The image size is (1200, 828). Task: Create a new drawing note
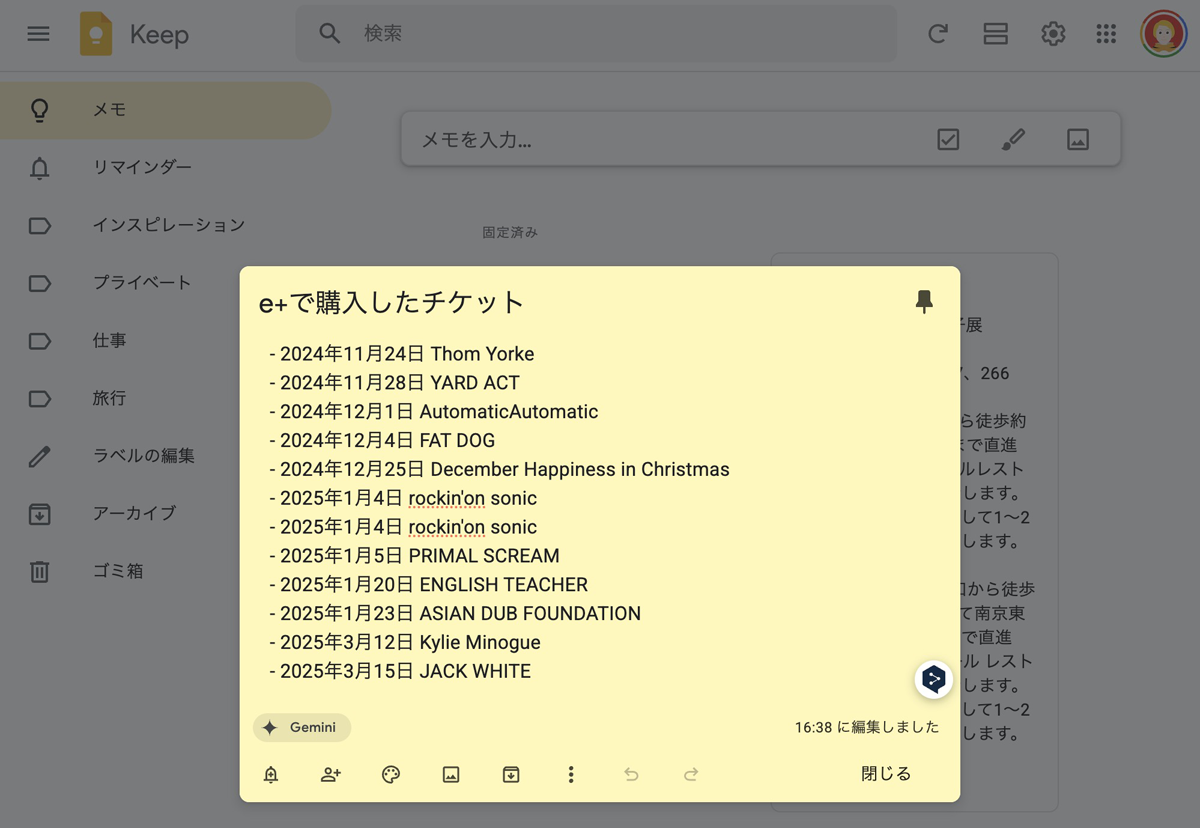click(x=1013, y=140)
